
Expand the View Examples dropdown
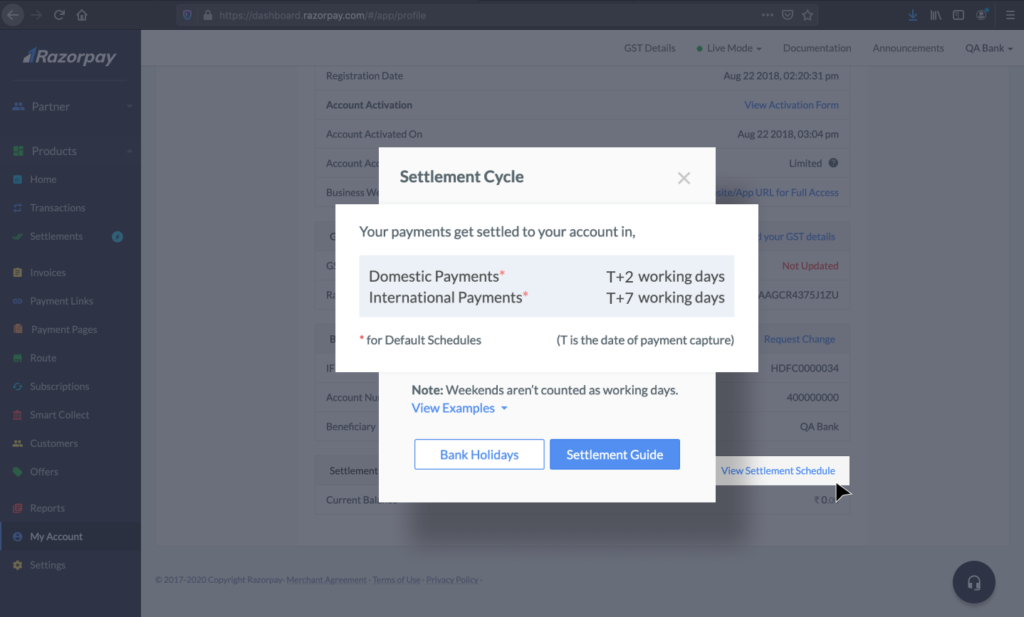coord(459,408)
